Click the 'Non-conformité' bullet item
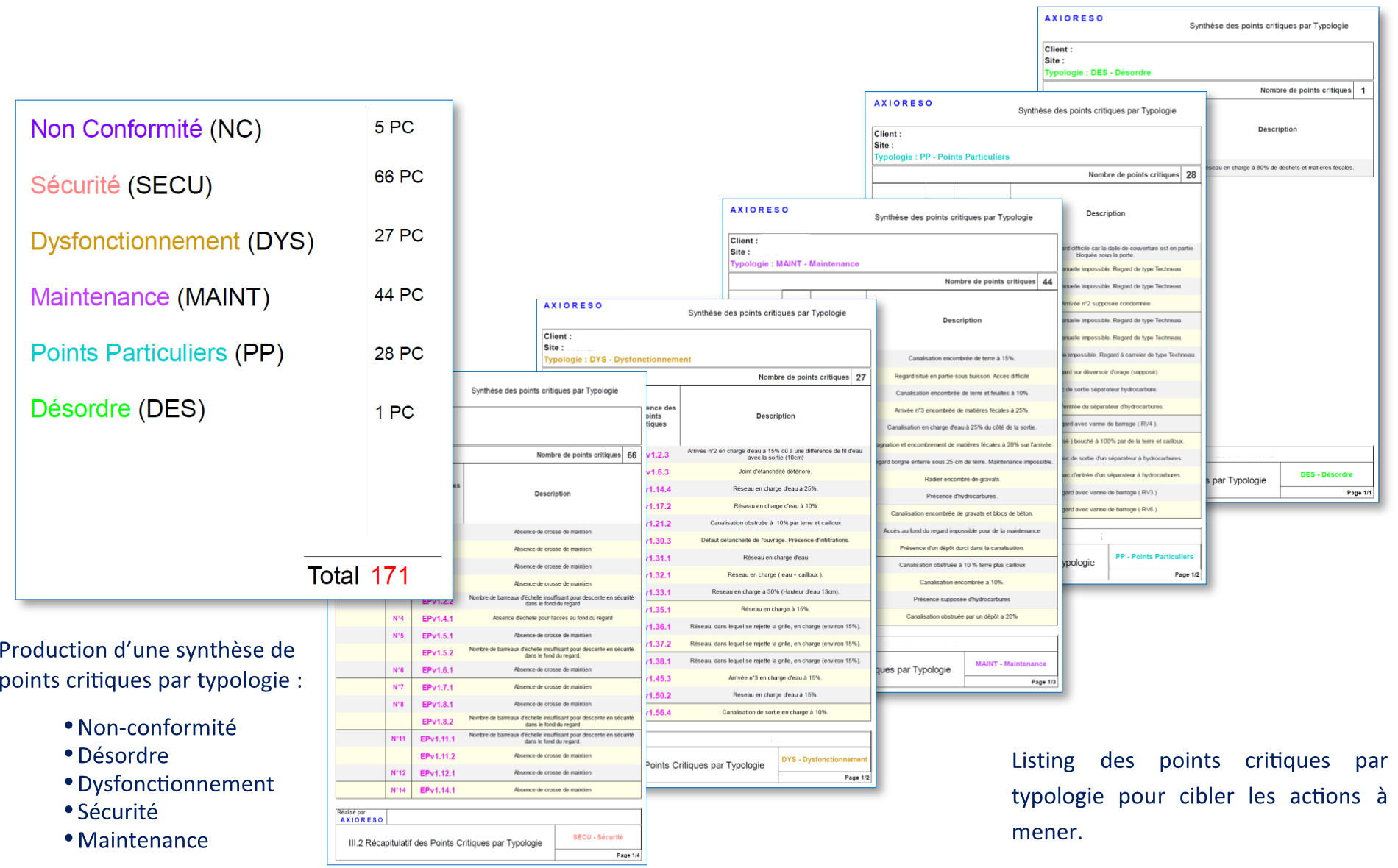This screenshot has width=1398, height=868. [157, 728]
